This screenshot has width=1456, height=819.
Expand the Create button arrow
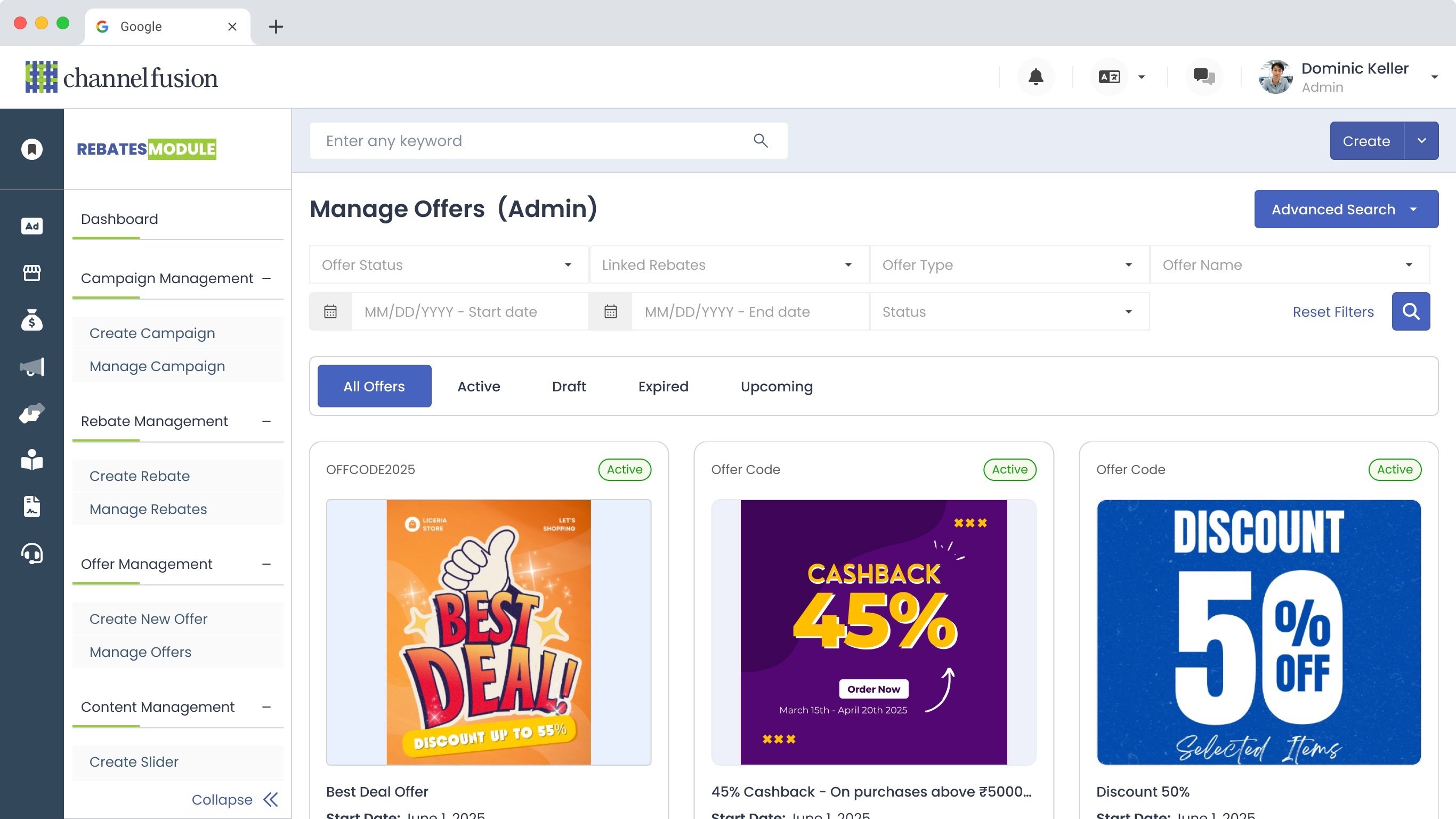[1421, 141]
